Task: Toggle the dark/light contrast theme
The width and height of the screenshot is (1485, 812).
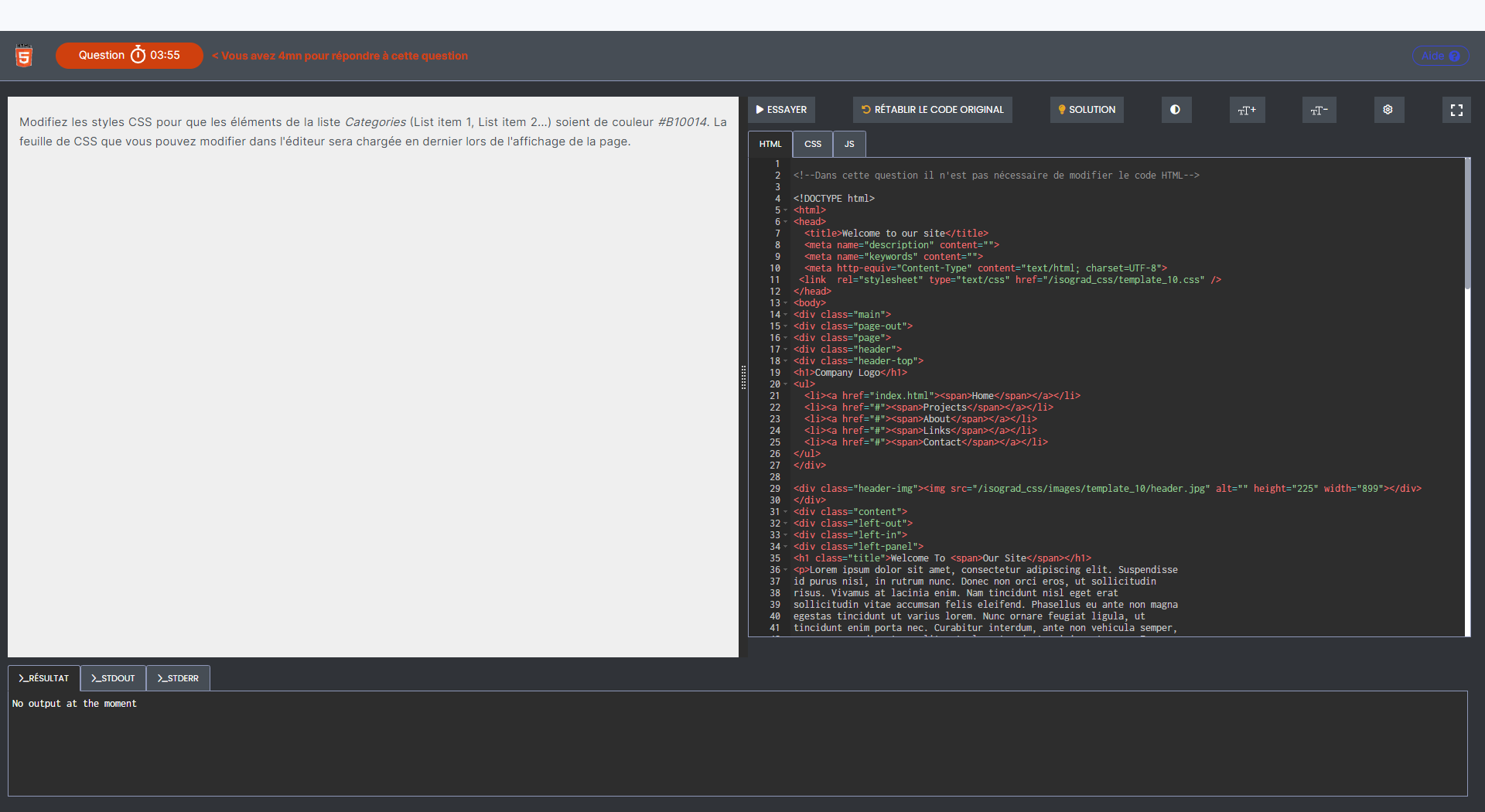Action: click(1176, 110)
